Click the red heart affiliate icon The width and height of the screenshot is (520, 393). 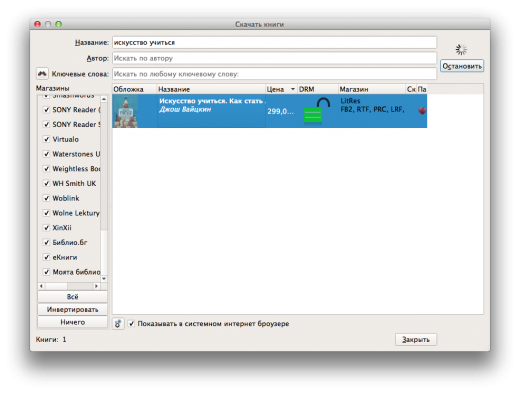[x=422, y=110]
